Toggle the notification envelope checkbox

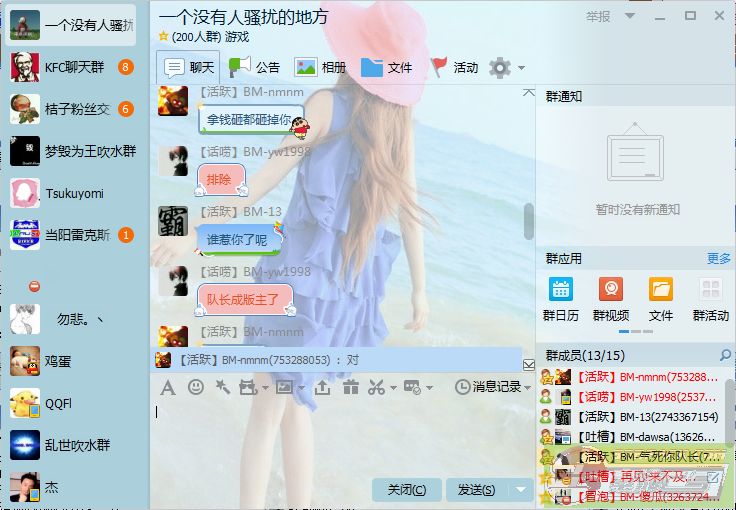529,364
